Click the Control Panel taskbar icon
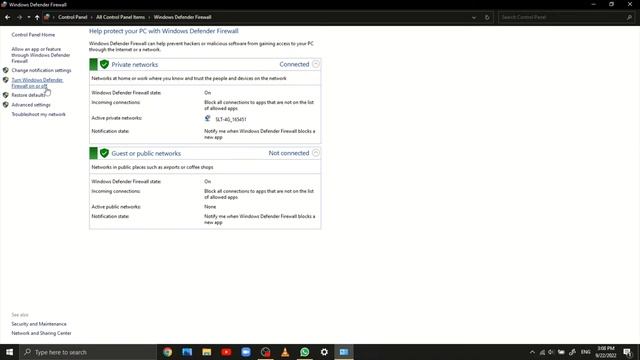 point(344,352)
